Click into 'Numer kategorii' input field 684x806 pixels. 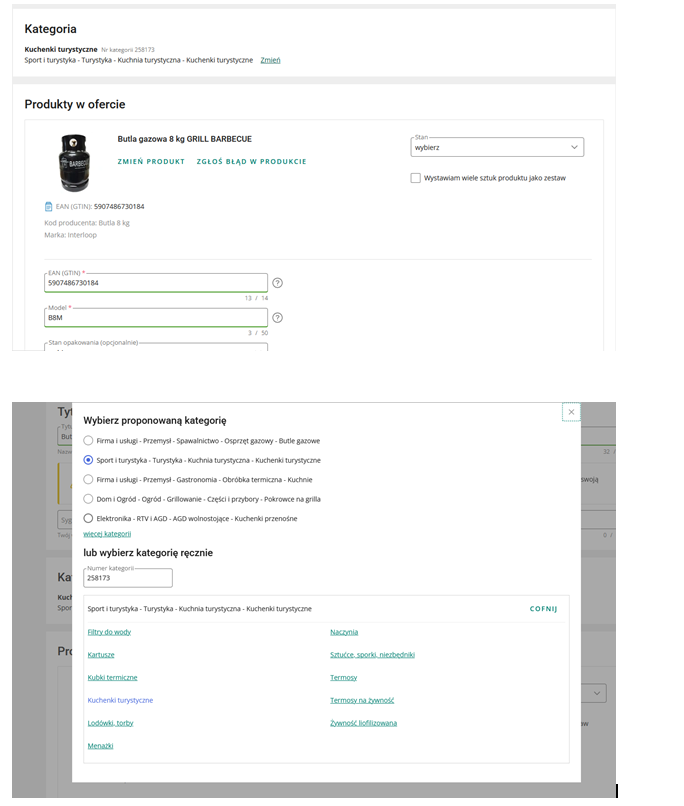128,578
